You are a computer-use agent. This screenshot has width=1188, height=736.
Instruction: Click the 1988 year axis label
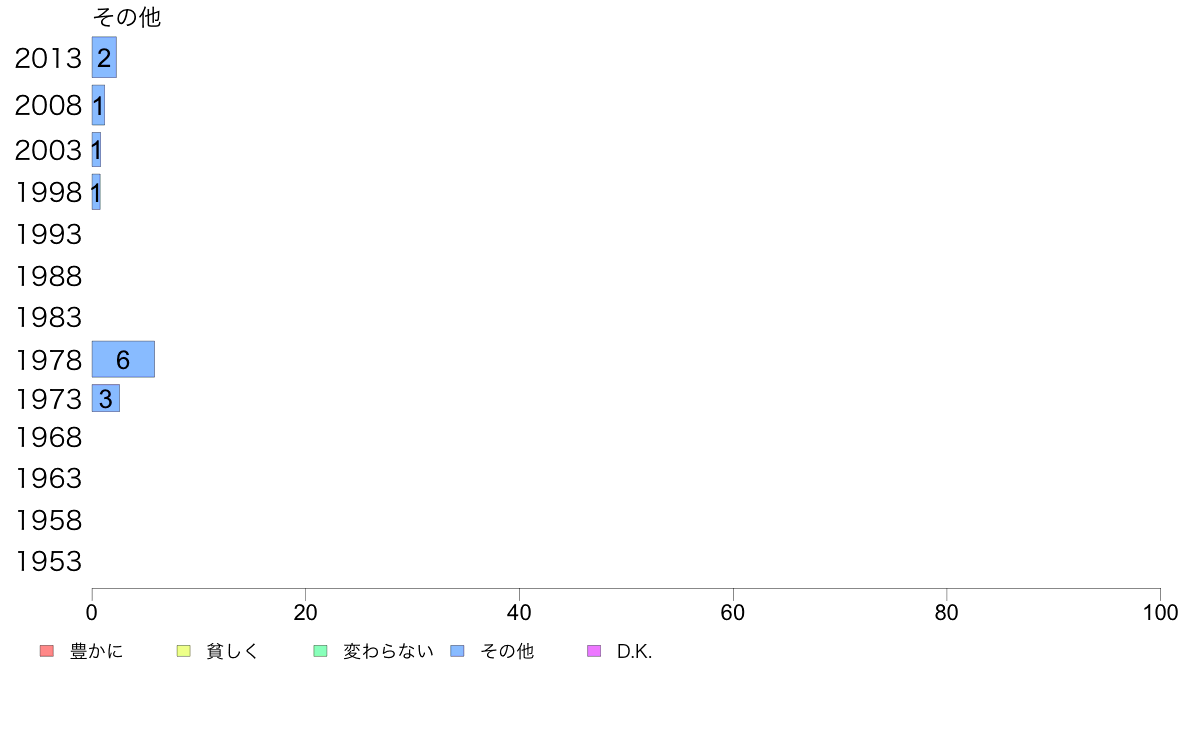[48, 277]
